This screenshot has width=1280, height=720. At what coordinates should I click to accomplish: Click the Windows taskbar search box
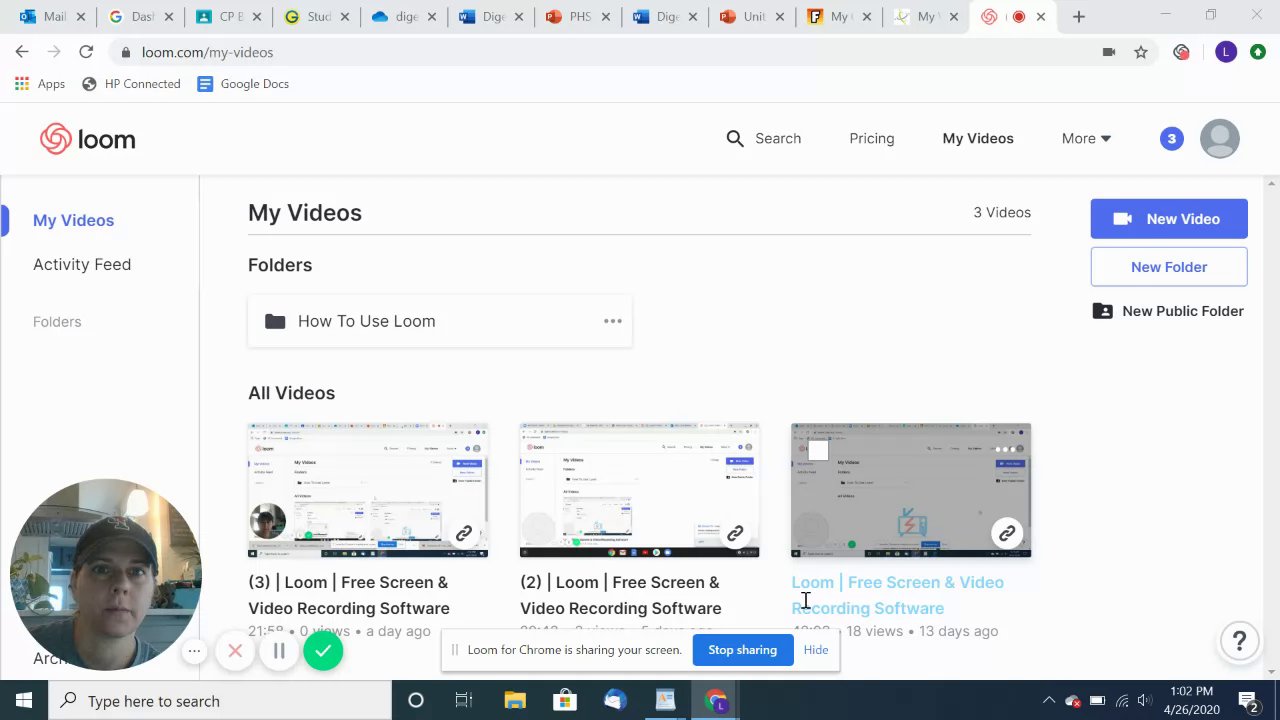pos(220,700)
